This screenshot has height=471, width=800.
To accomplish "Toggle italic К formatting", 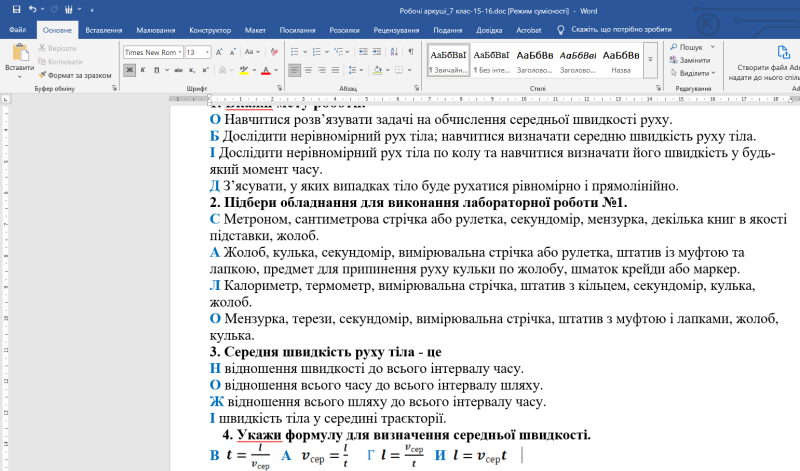I will click(x=143, y=70).
